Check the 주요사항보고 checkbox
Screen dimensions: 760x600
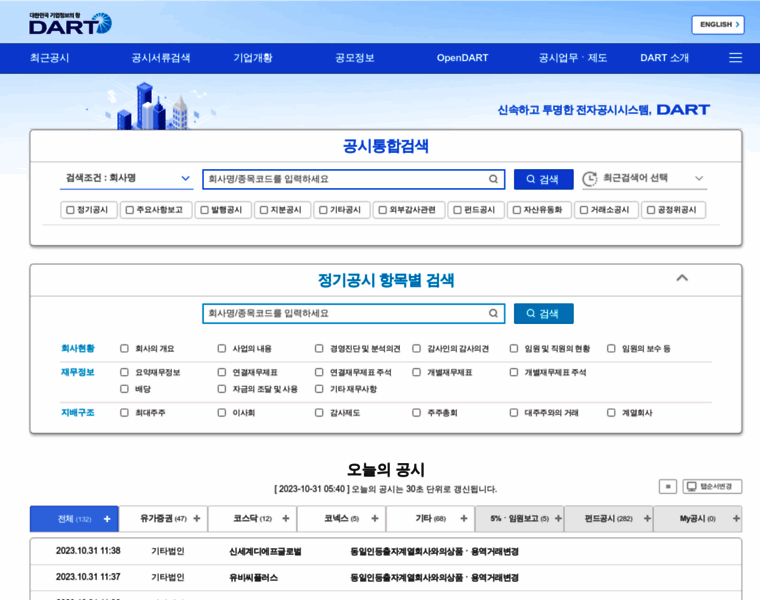129,210
